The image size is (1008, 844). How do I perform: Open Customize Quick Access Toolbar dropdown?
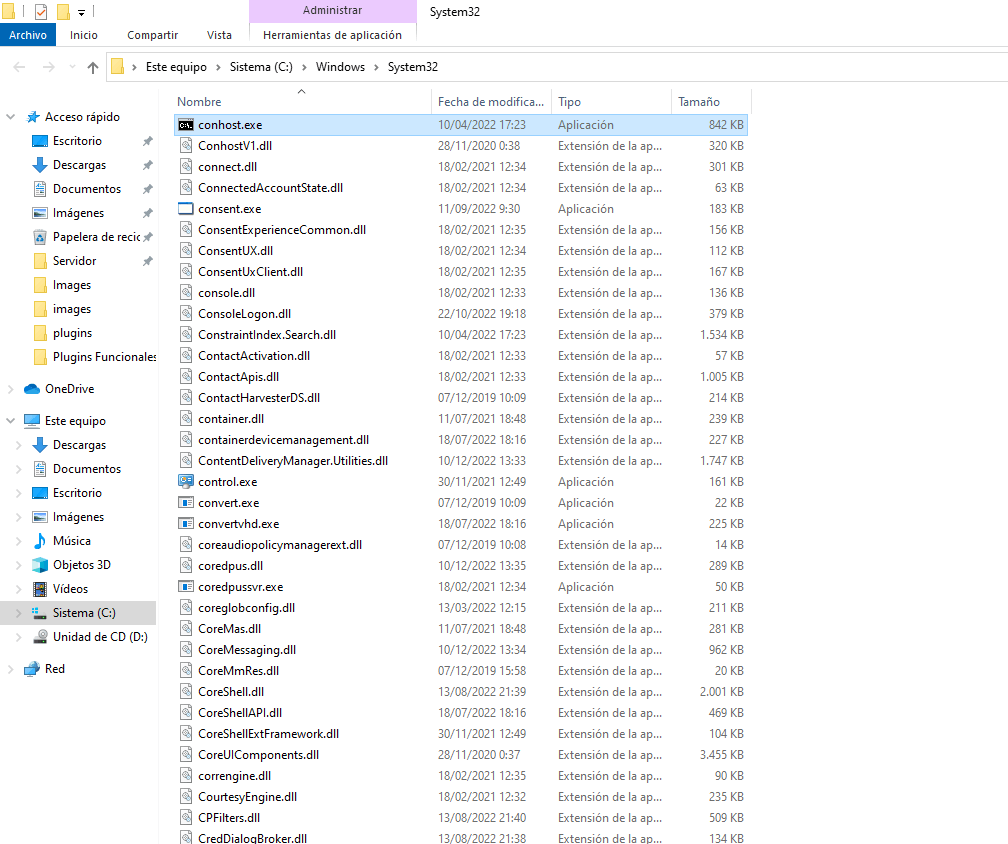[x=82, y=12]
